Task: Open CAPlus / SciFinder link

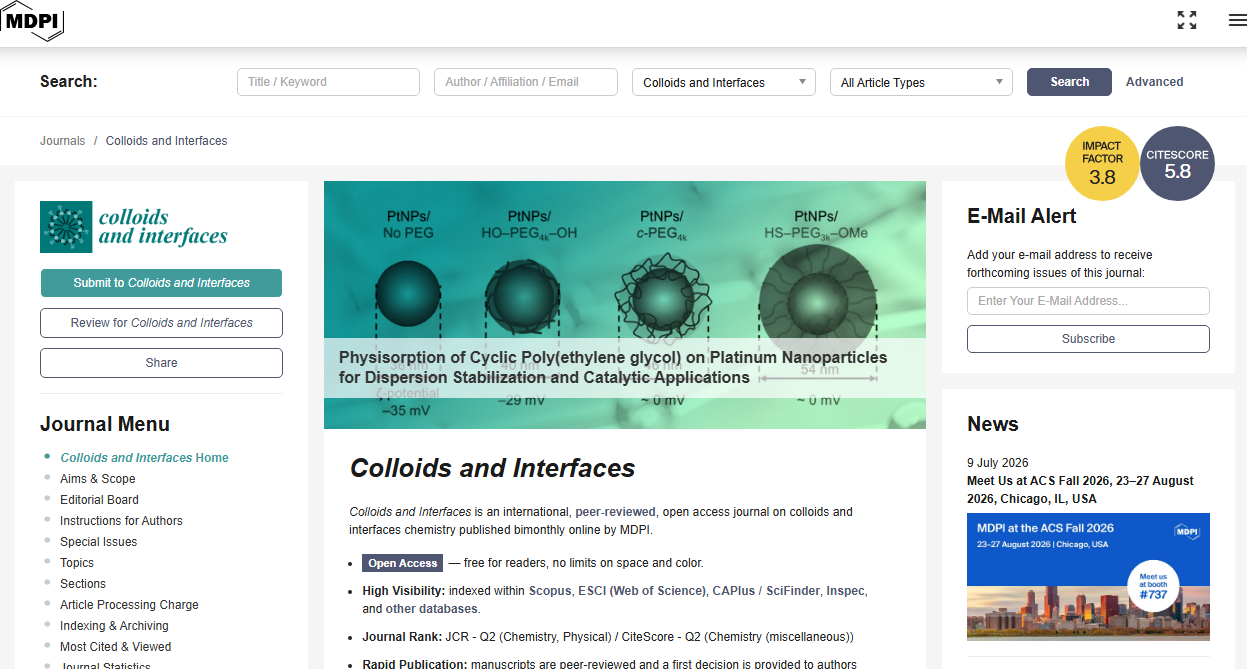Action: pos(764,591)
